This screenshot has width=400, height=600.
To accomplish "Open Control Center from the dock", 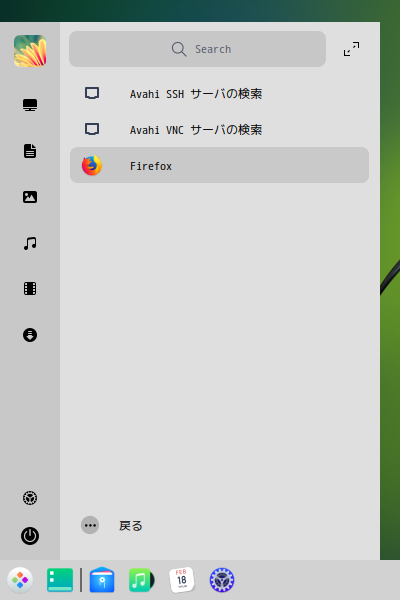I will (222, 580).
